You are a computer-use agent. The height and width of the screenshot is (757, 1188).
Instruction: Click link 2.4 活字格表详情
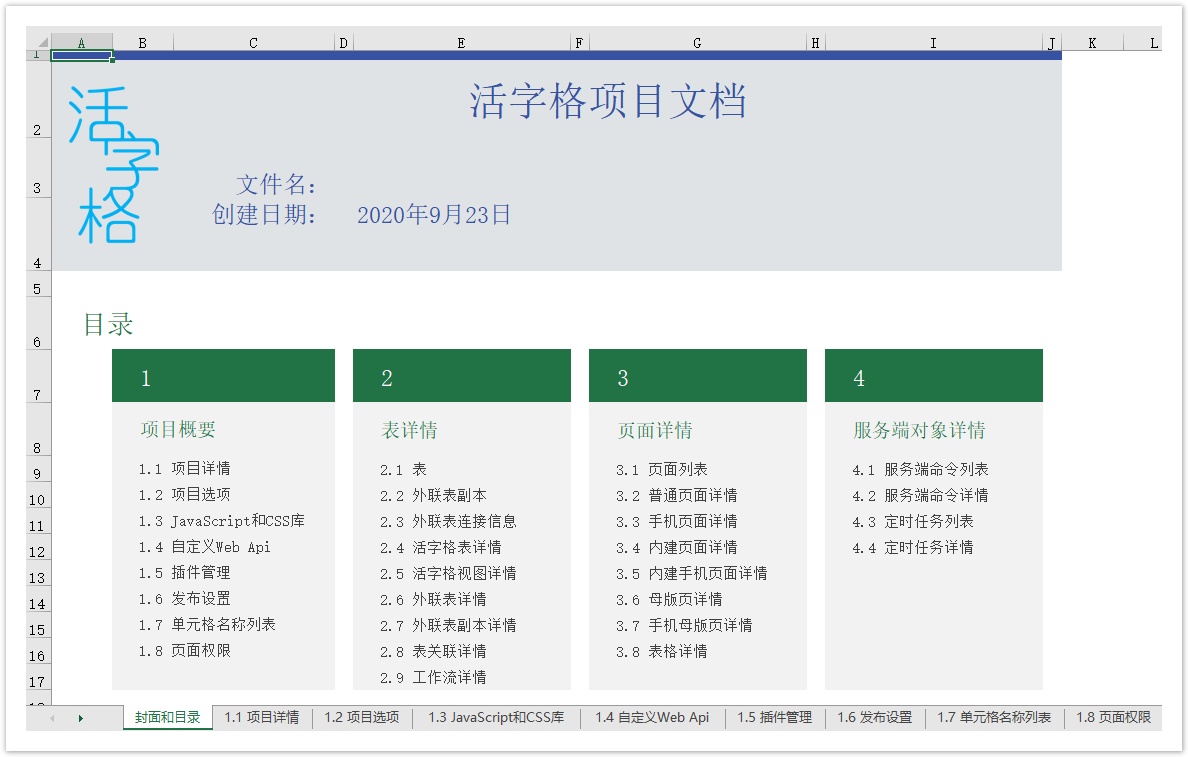click(x=440, y=547)
